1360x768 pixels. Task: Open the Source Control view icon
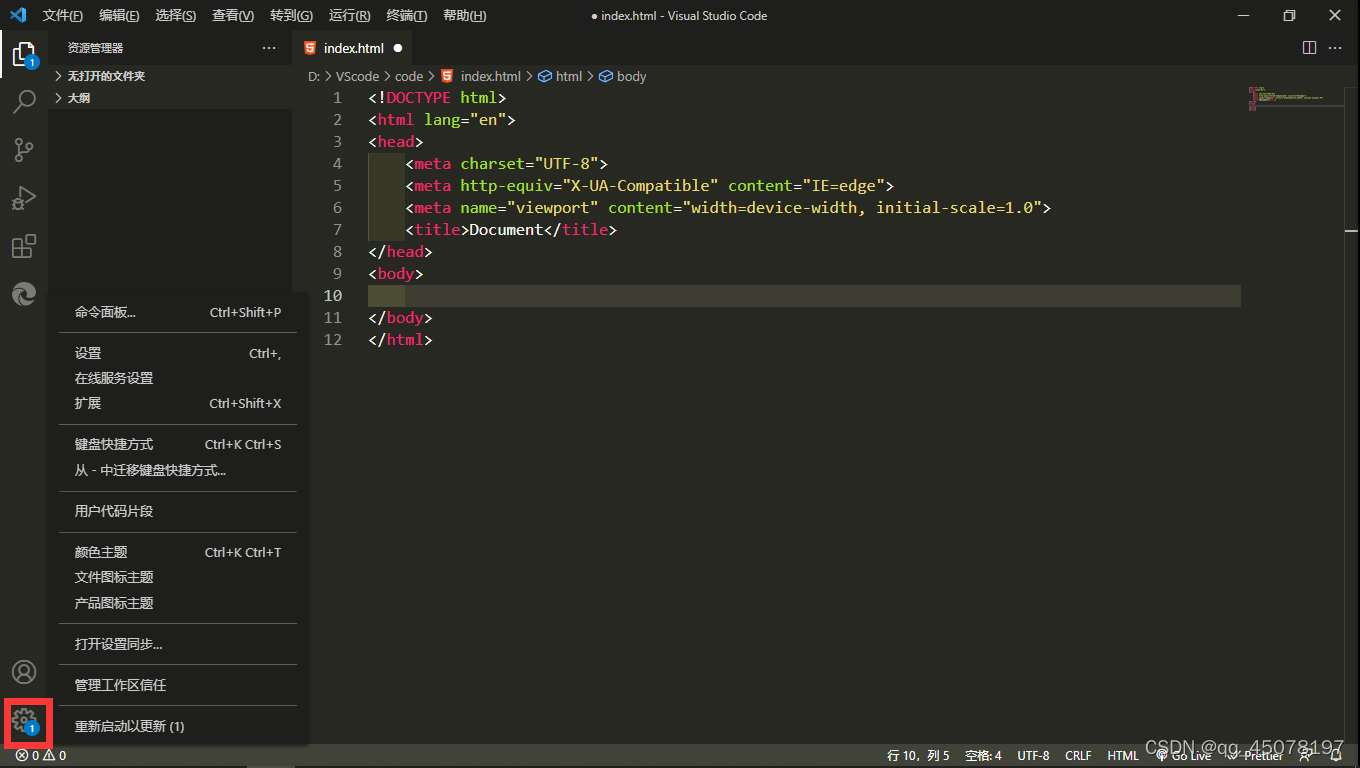(x=24, y=150)
